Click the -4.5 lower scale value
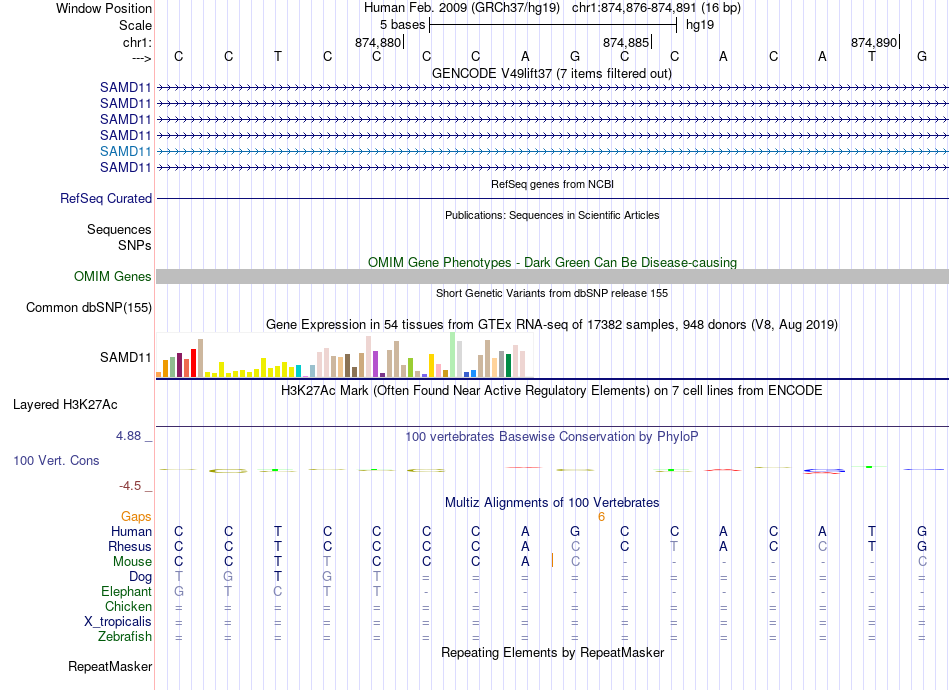 click(130, 486)
